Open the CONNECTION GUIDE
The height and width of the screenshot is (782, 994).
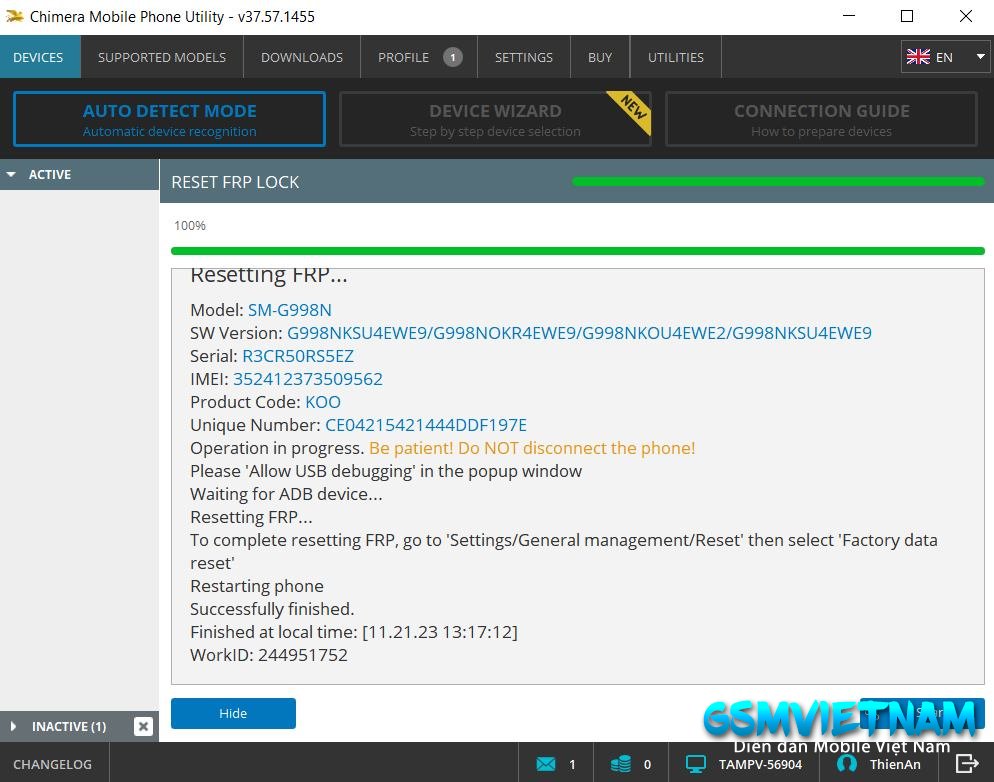click(x=822, y=119)
